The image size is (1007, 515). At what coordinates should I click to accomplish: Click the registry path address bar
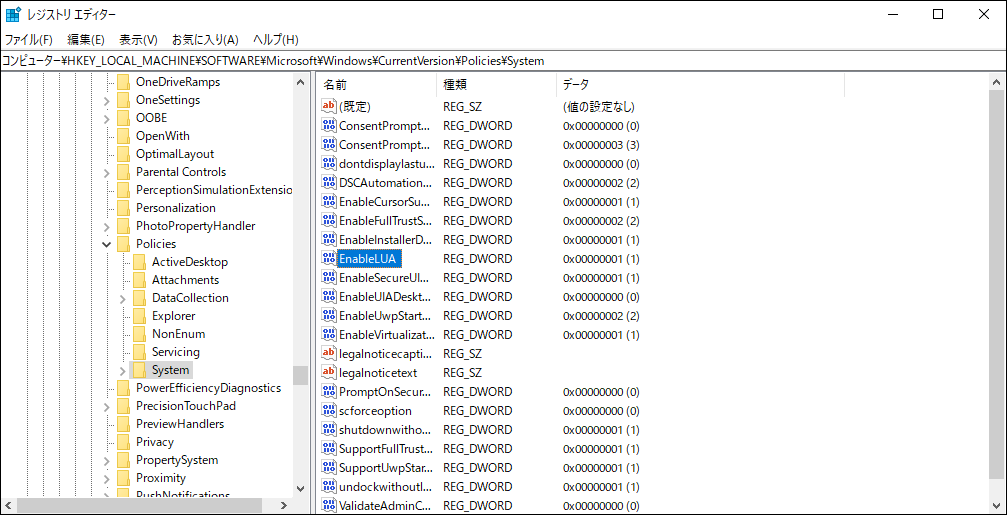pyautogui.click(x=504, y=61)
